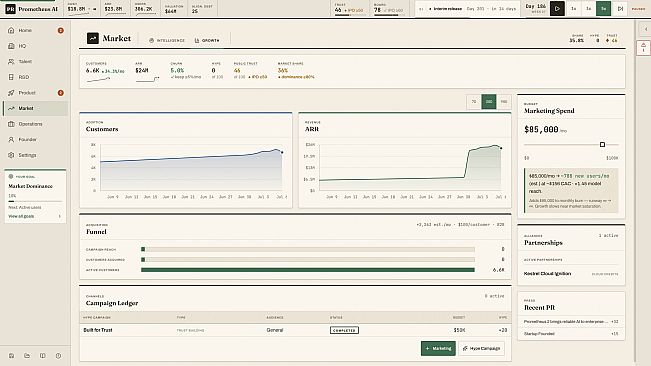
Task: Click the save icon at sidebar bottom
Action: point(12,356)
